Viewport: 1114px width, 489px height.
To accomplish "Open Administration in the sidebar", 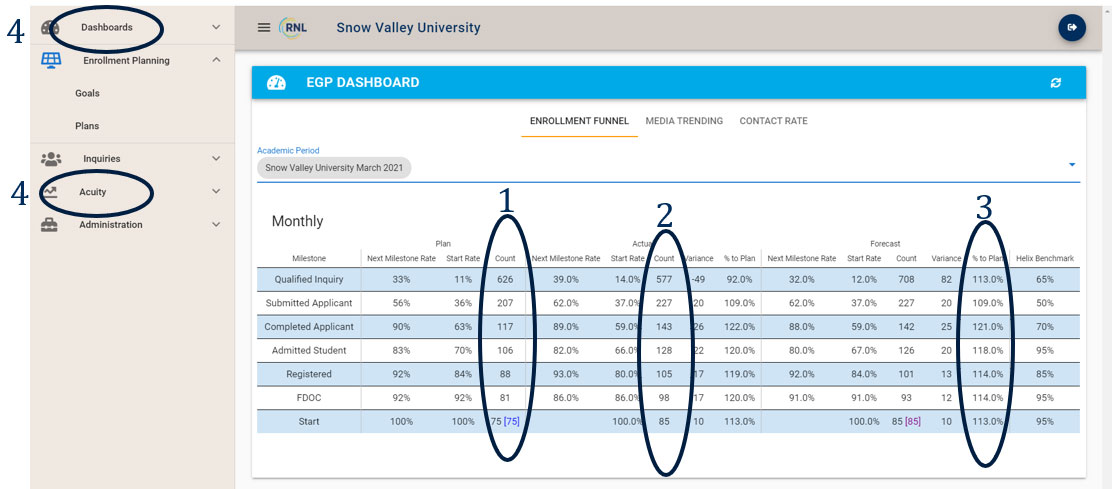I will pos(111,225).
